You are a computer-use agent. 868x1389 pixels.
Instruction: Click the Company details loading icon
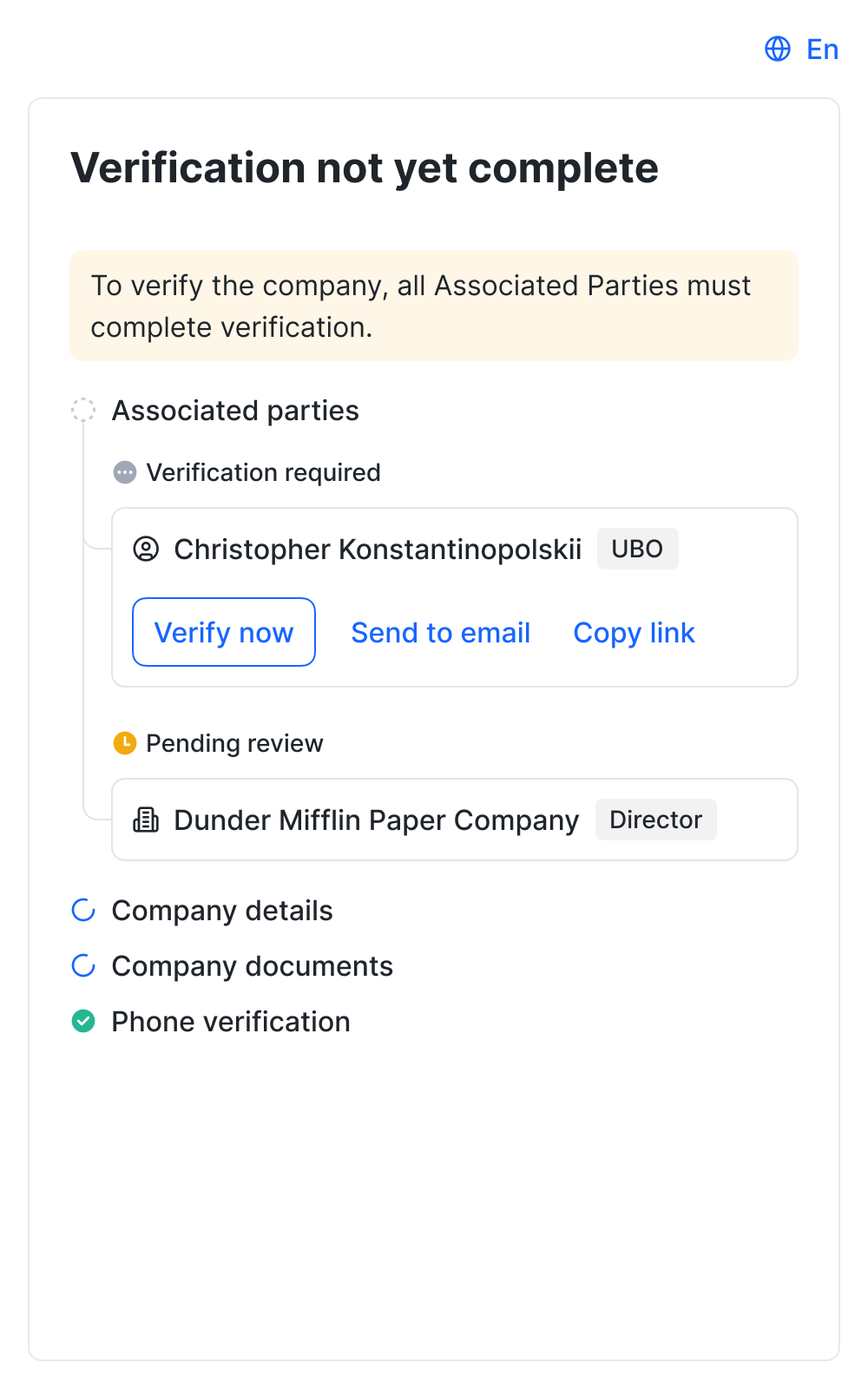point(83,910)
